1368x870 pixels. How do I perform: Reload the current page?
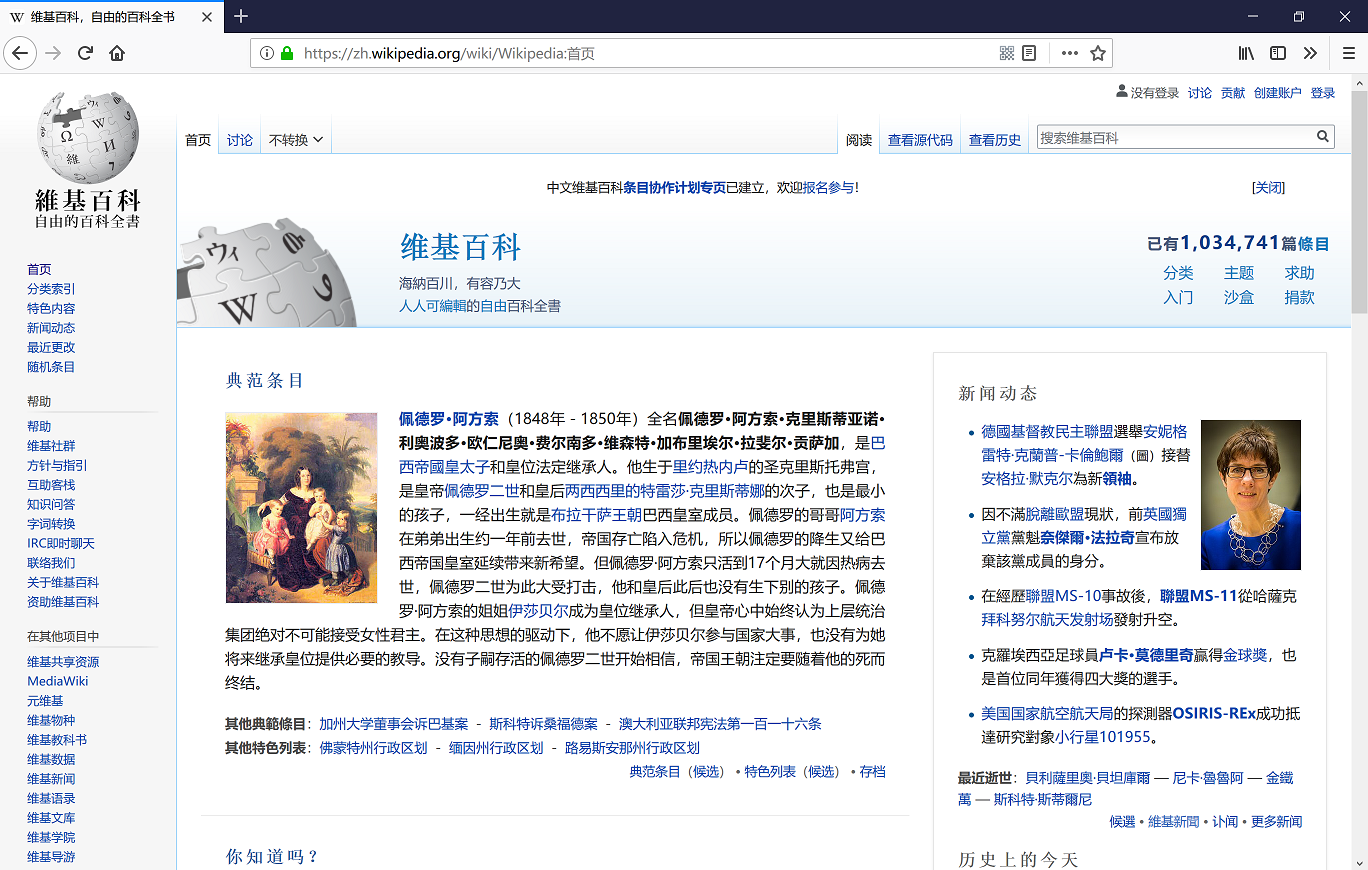click(85, 53)
